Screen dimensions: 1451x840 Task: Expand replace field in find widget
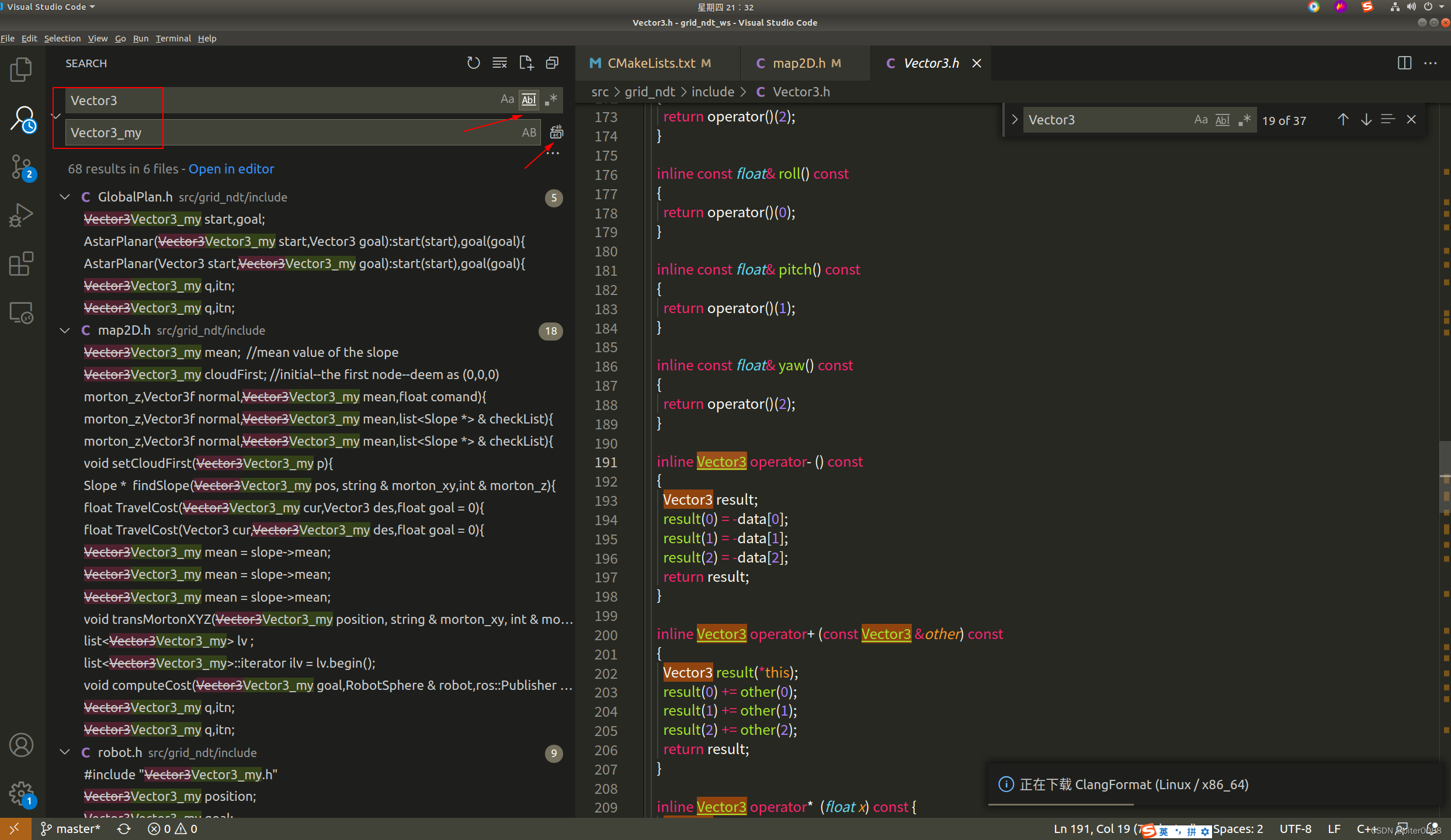(x=1015, y=120)
